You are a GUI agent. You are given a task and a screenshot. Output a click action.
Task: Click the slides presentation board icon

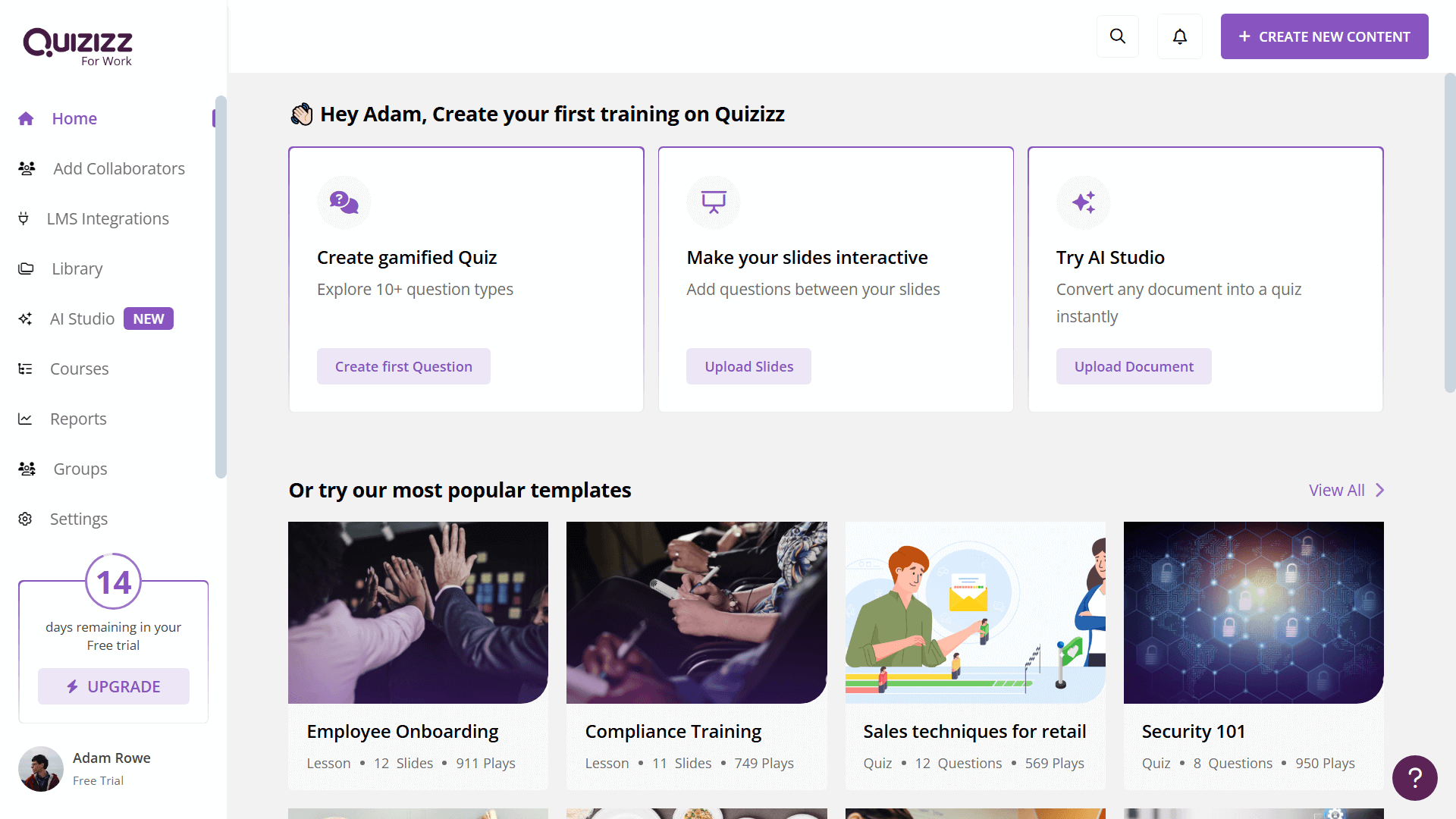713,202
